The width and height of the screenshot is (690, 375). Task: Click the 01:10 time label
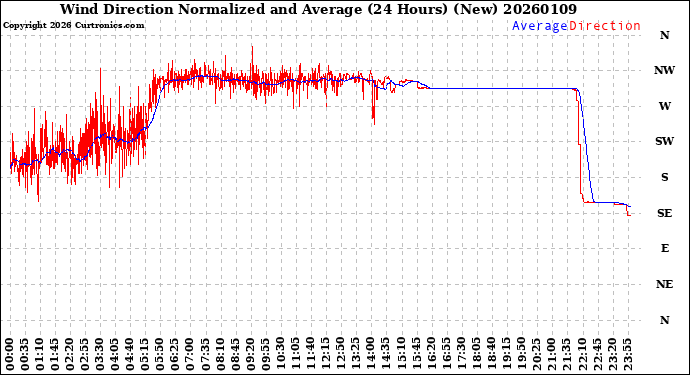point(40,355)
